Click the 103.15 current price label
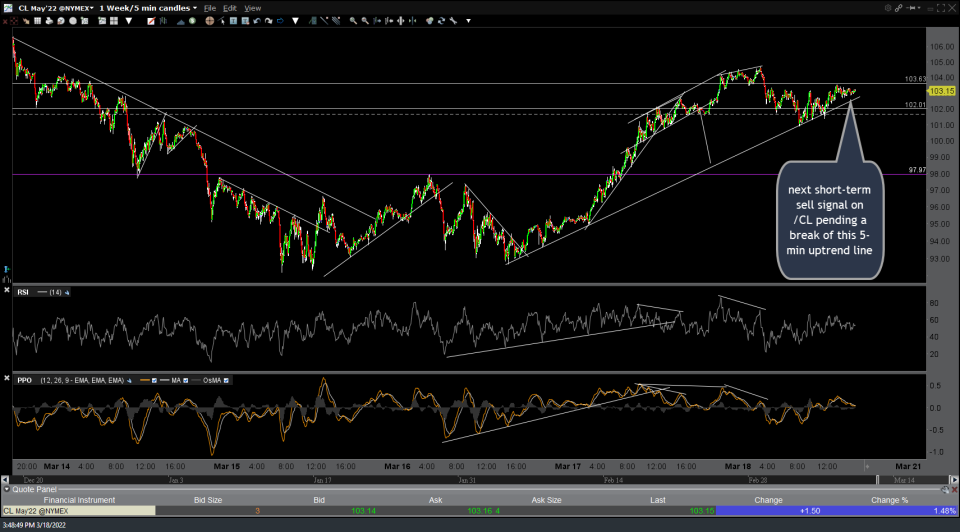The height and width of the screenshot is (532, 960). (942, 91)
